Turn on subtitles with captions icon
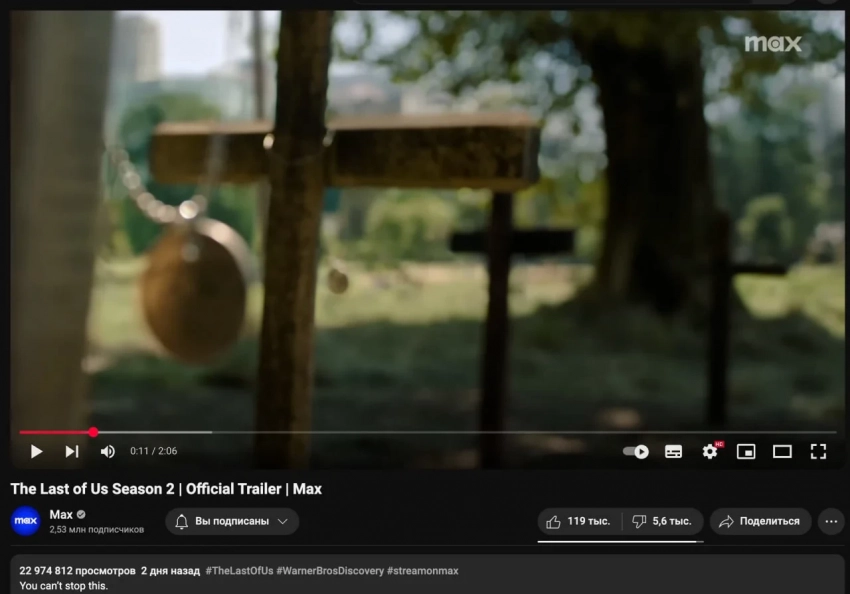This screenshot has width=850, height=594. click(673, 451)
